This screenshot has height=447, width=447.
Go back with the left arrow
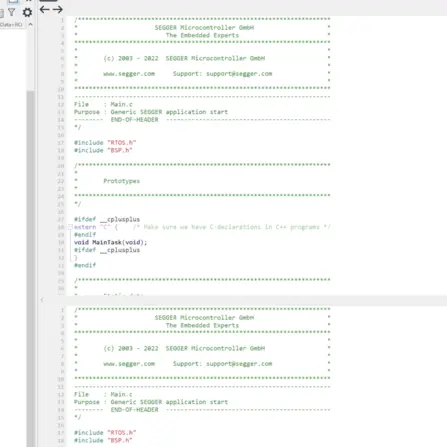(45, 10)
